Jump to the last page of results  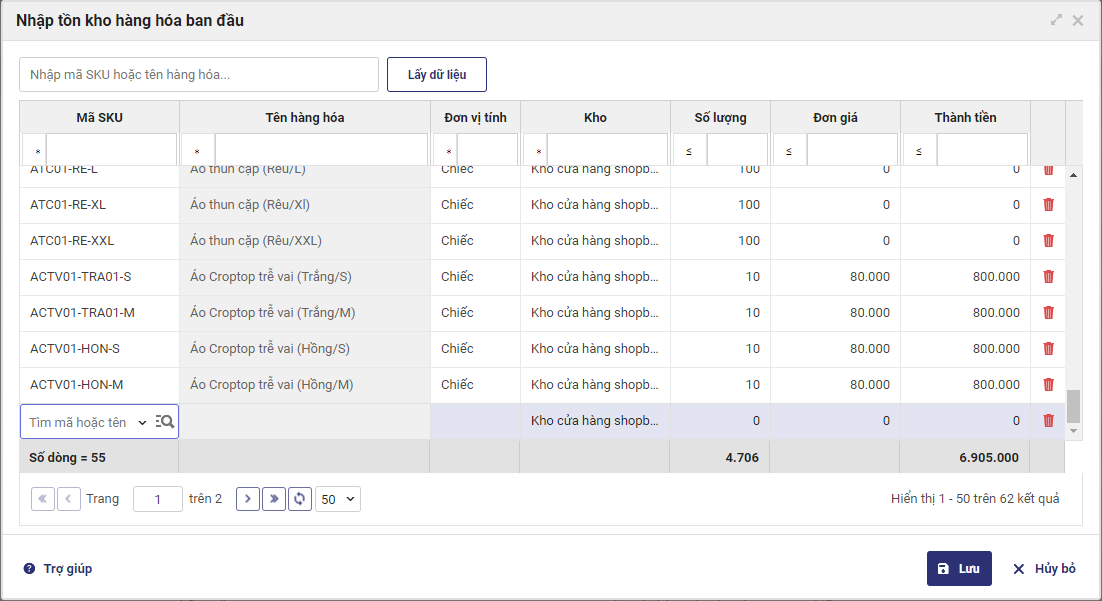274,499
